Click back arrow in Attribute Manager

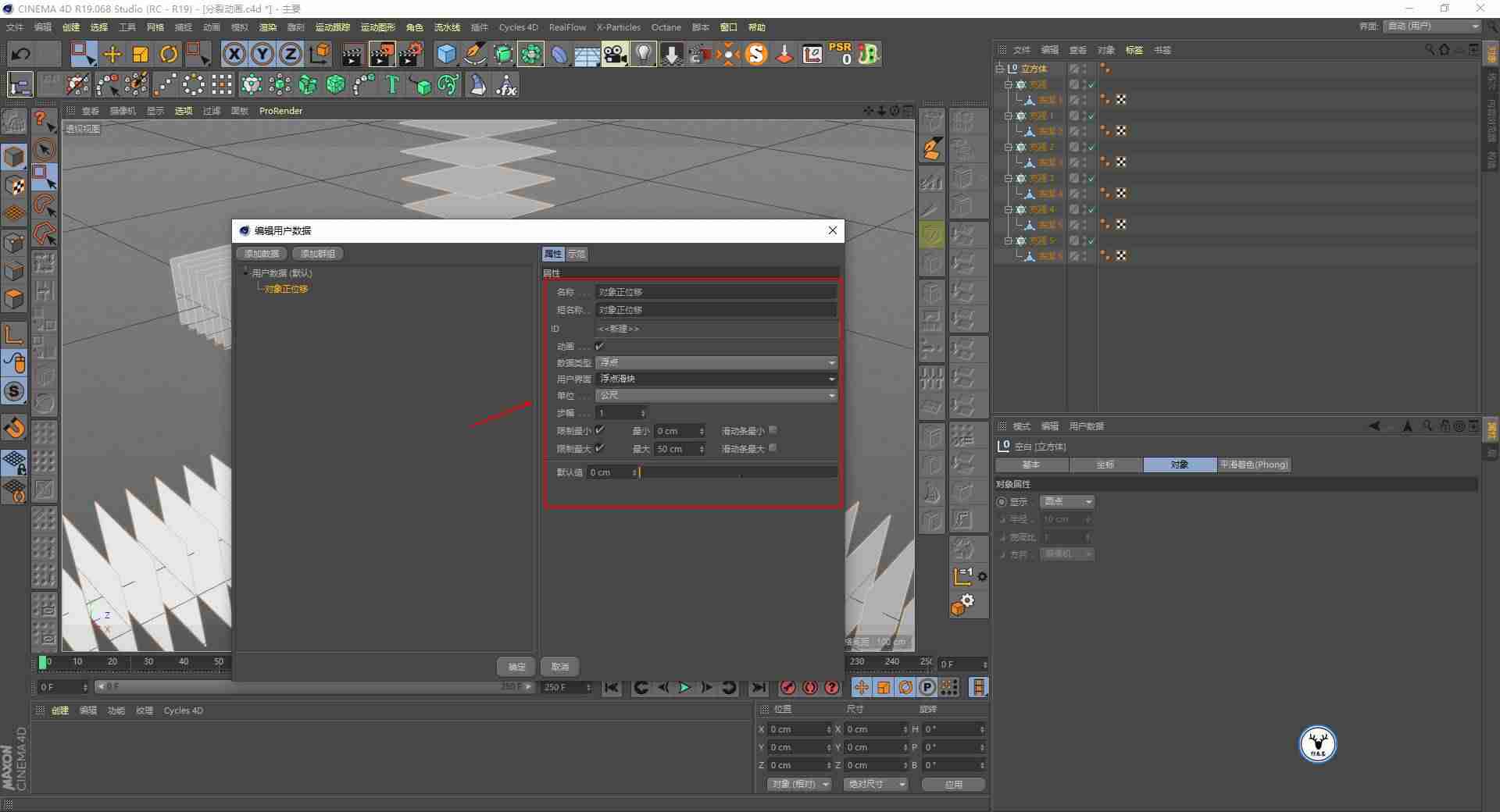tap(1374, 426)
